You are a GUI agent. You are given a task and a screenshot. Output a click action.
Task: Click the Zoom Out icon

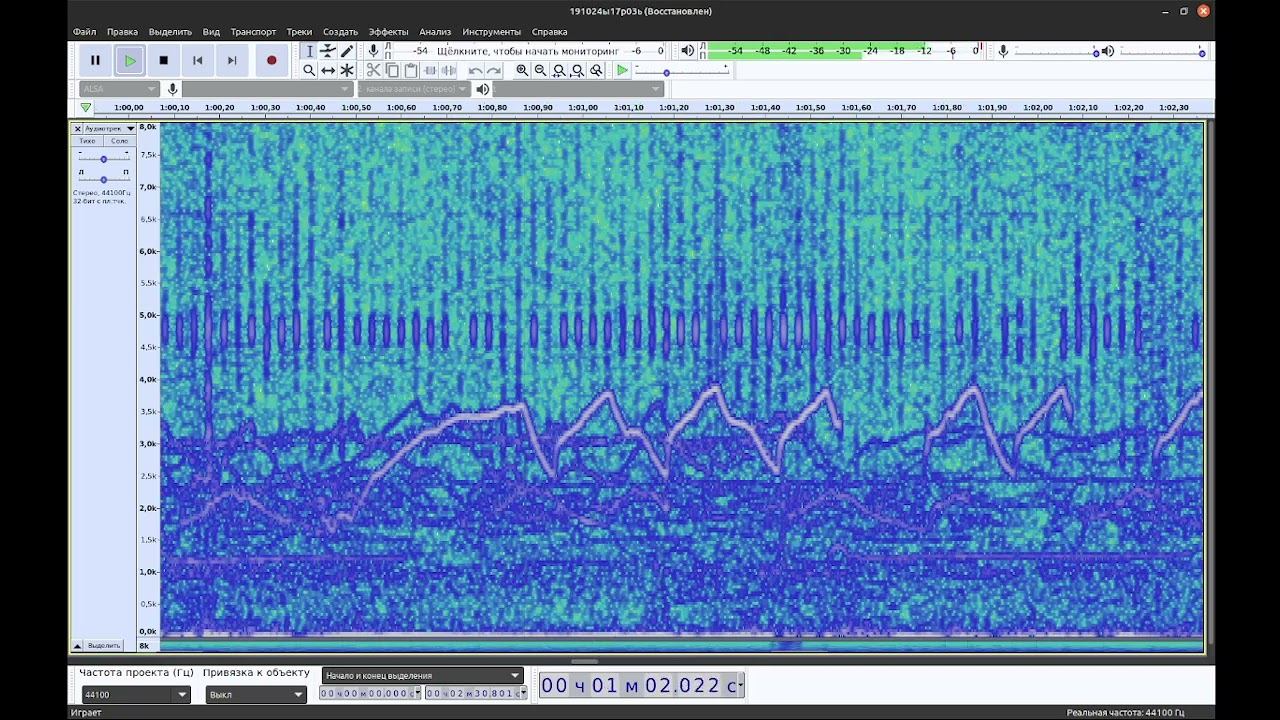(541, 70)
